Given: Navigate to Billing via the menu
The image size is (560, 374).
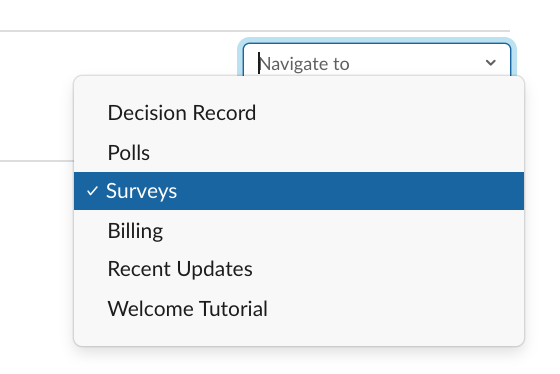Looking at the screenshot, I should pos(299,231).
